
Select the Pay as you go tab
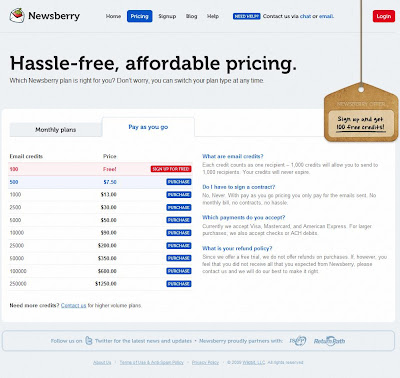(x=148, y=127)
